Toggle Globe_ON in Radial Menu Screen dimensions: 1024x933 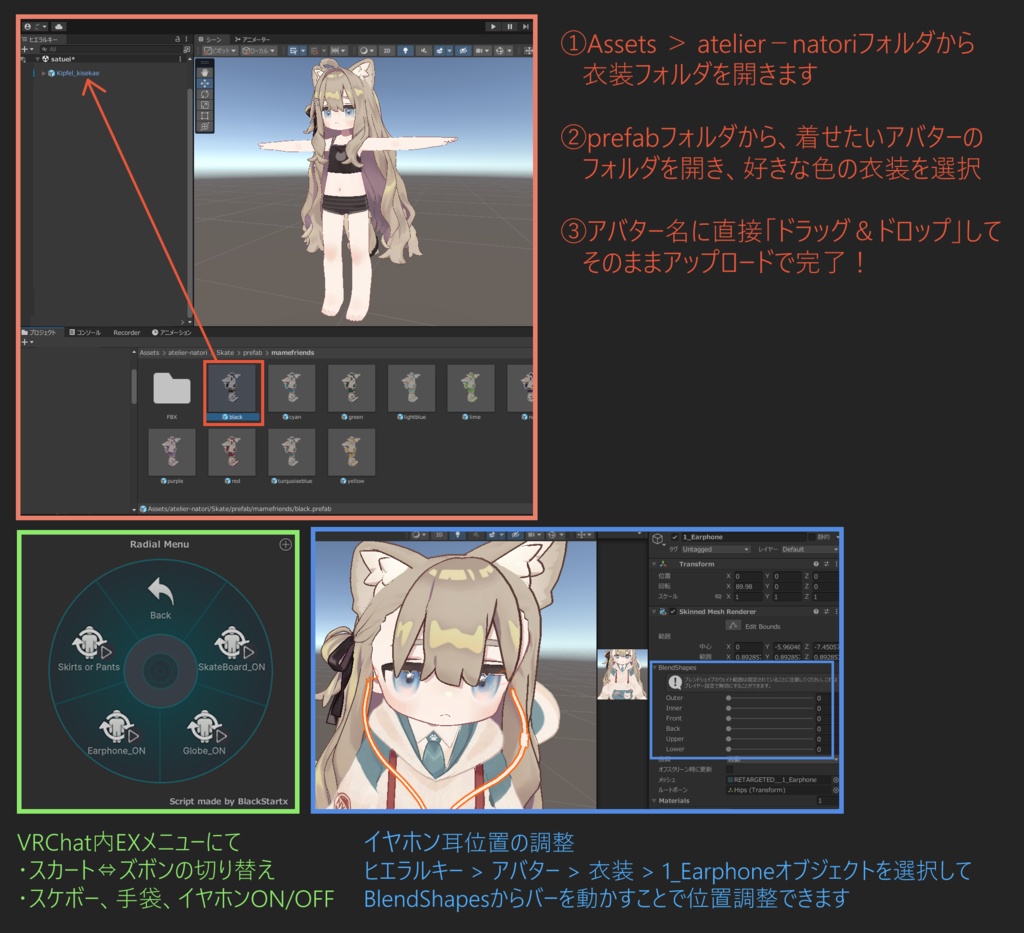pos(204,733)
